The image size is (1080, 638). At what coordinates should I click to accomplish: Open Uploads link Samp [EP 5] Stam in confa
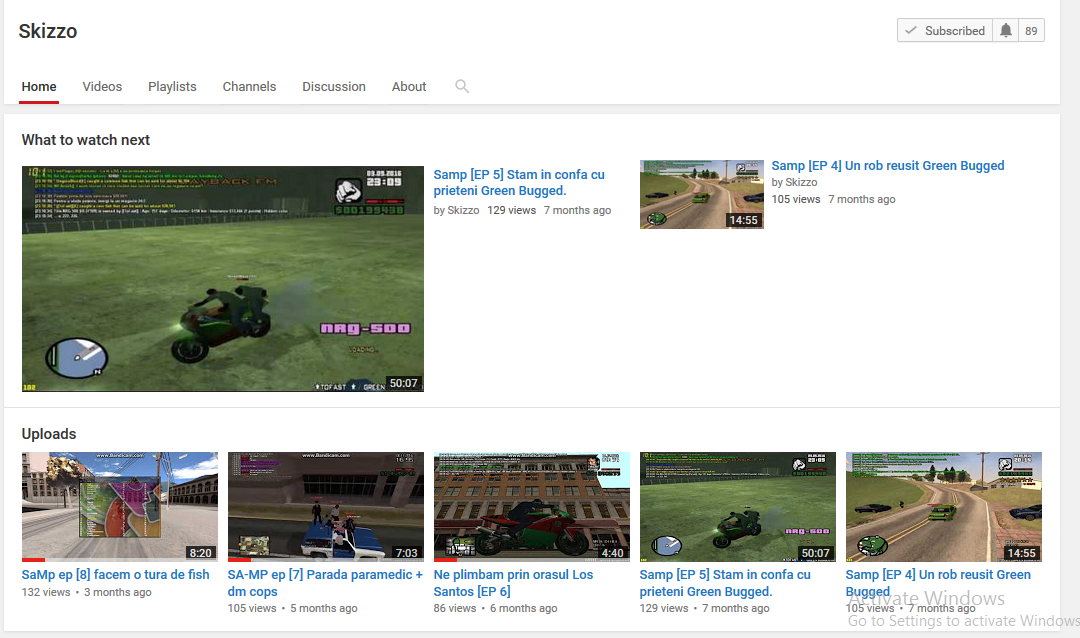click(725, 583)
